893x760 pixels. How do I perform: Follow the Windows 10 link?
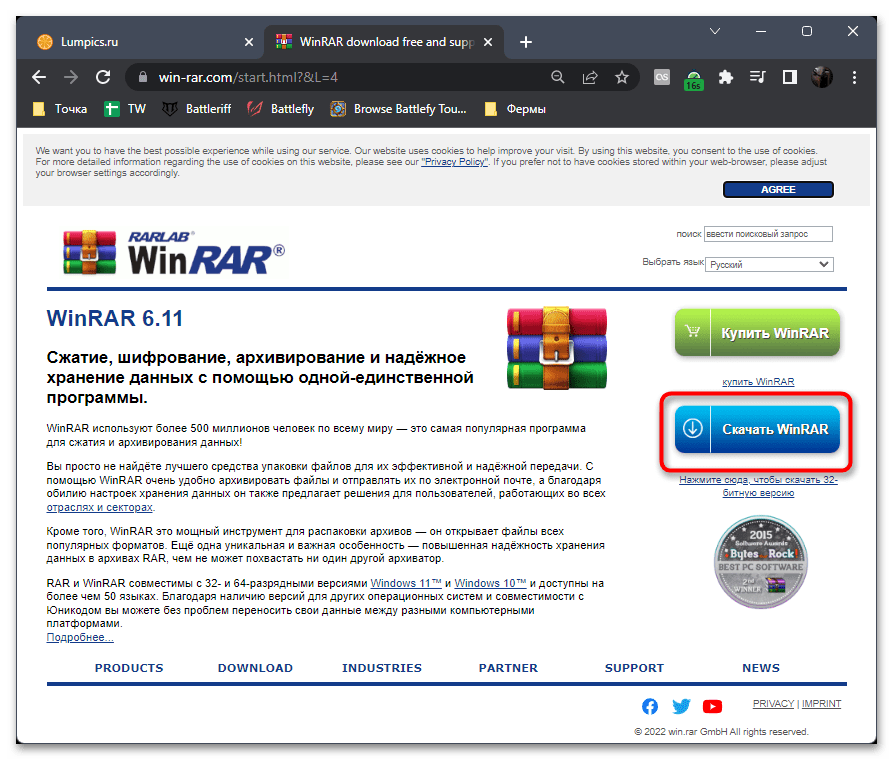point(490,583)
